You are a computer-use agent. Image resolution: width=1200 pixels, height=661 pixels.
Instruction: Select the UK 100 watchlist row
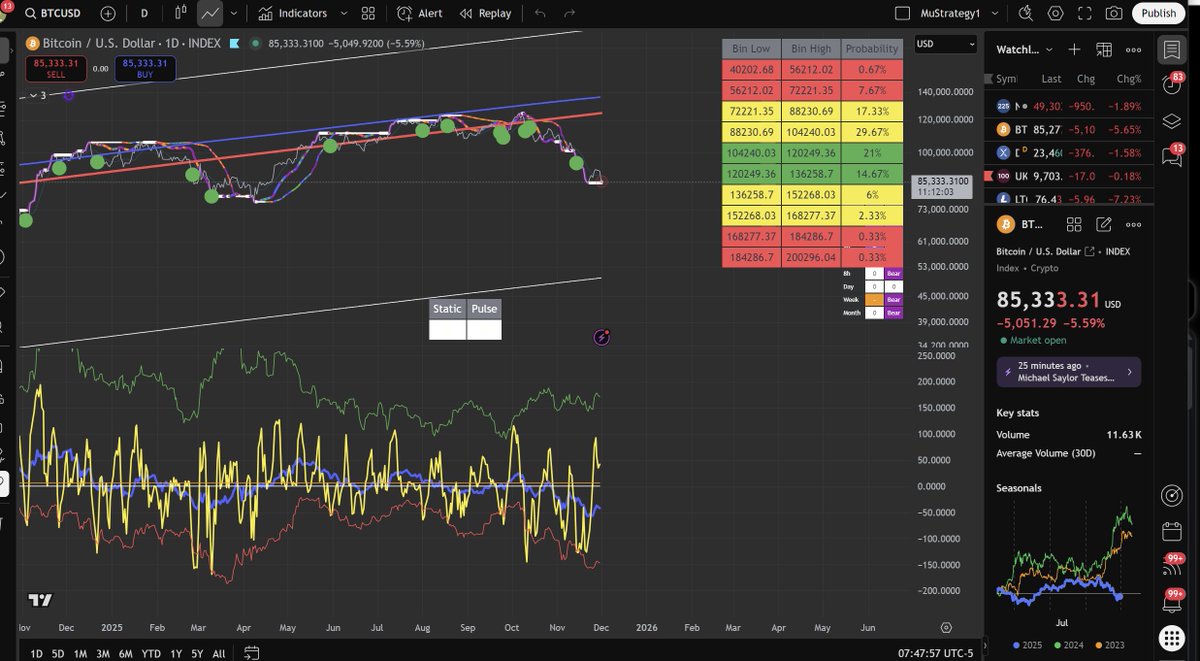click(x=1071, y=176)
